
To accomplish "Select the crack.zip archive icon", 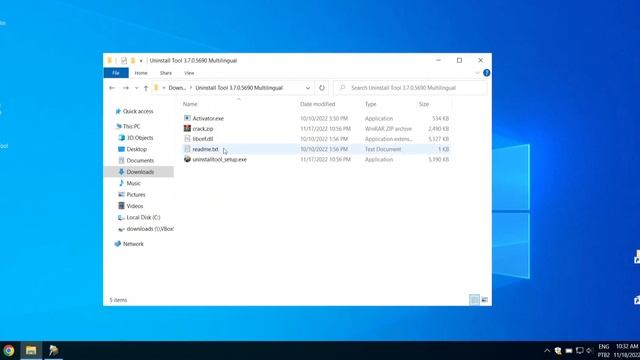I will (187, 128).
